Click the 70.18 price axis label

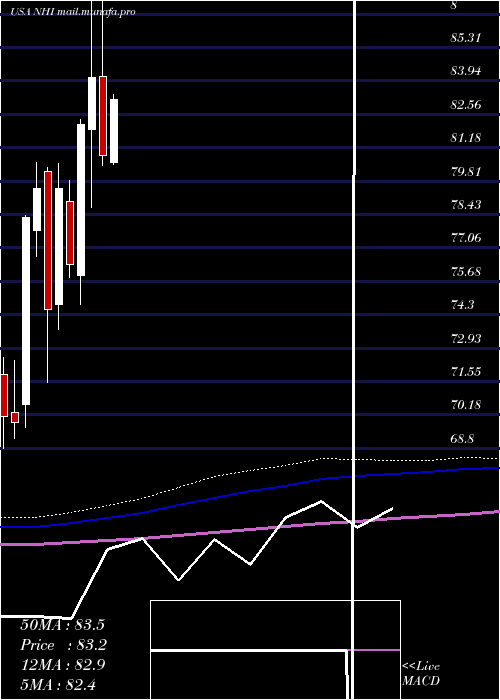(466, 405)
